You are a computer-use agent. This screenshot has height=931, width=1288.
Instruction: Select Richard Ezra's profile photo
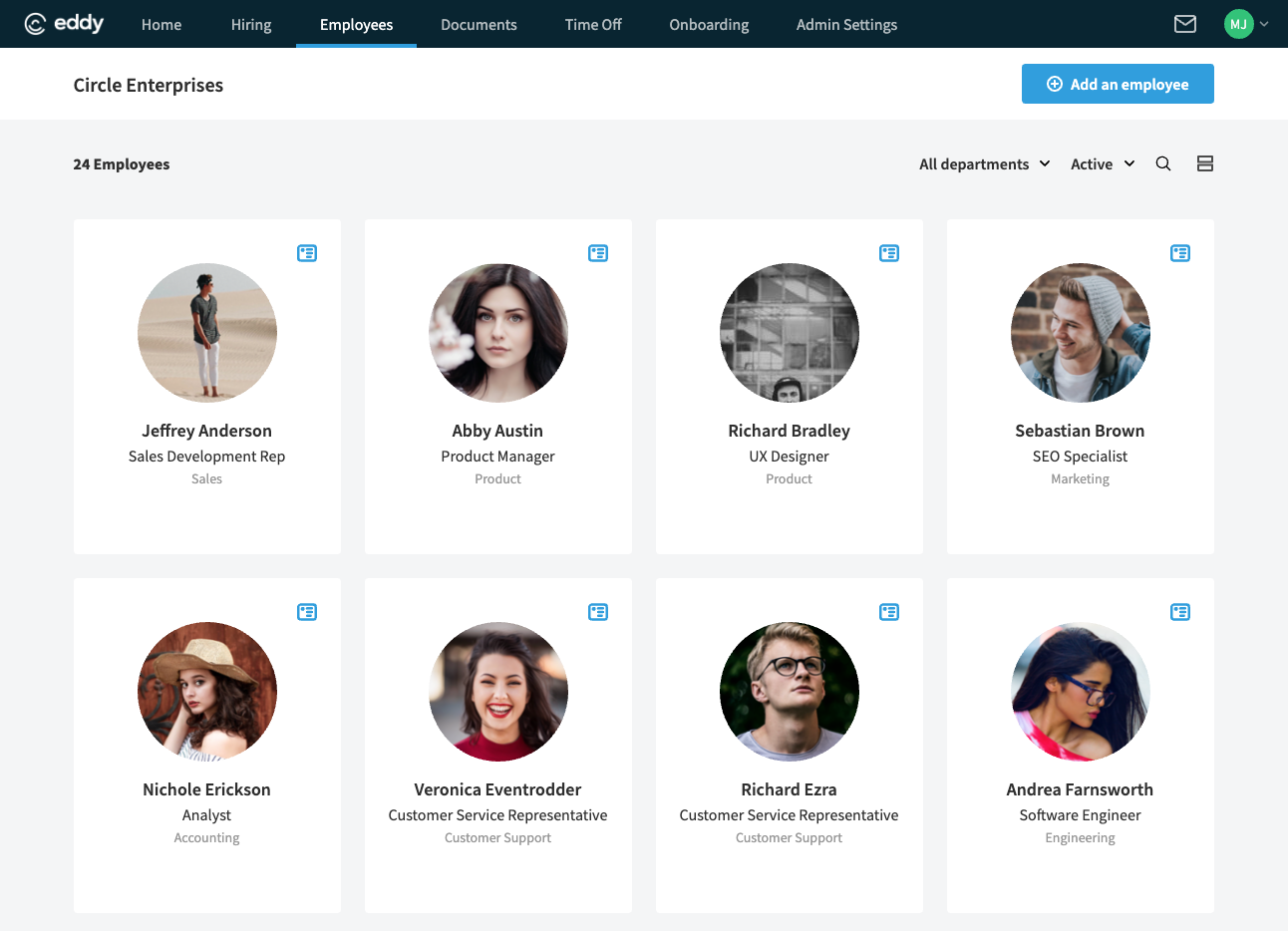(789, 692)
